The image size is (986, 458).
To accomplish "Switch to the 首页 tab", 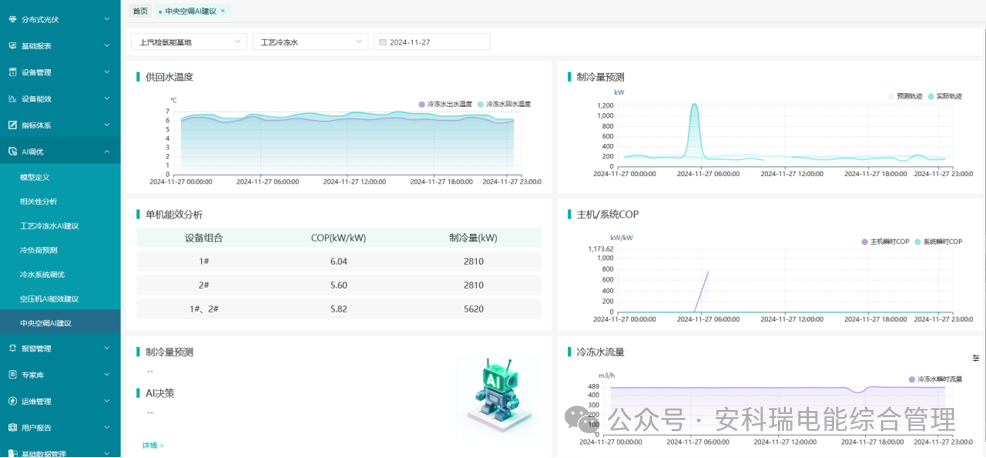I will point(141,11).
